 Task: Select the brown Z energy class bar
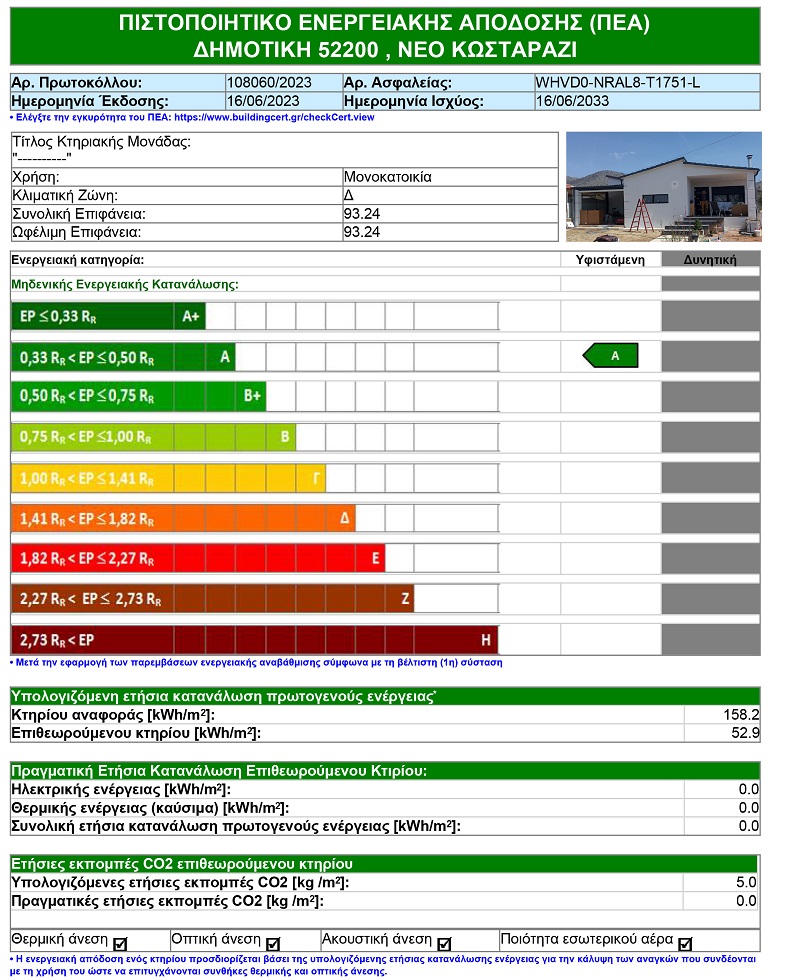(212, 599)
